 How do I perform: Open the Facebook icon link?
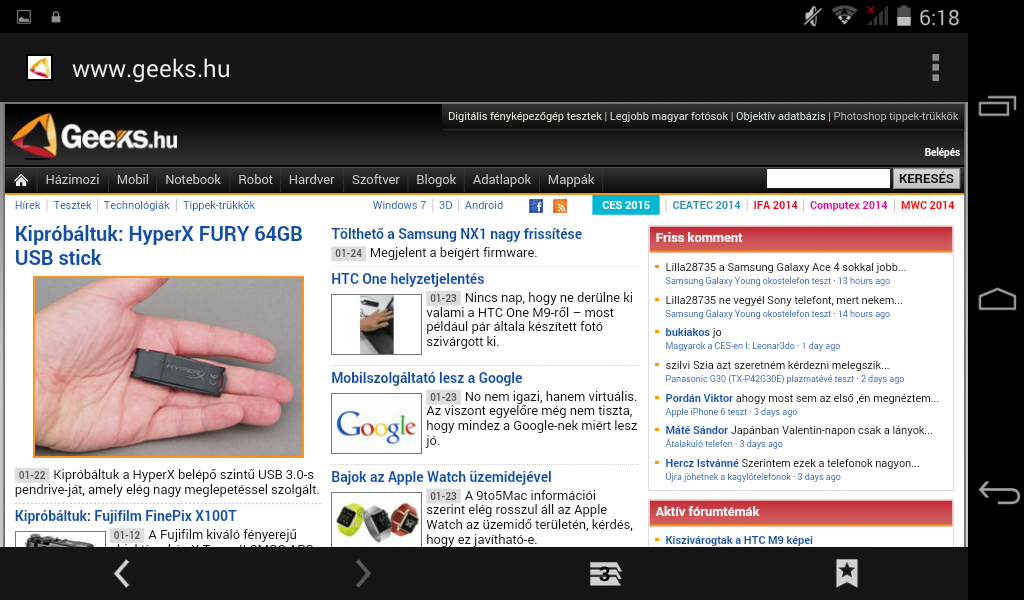[x=536, y=206]
